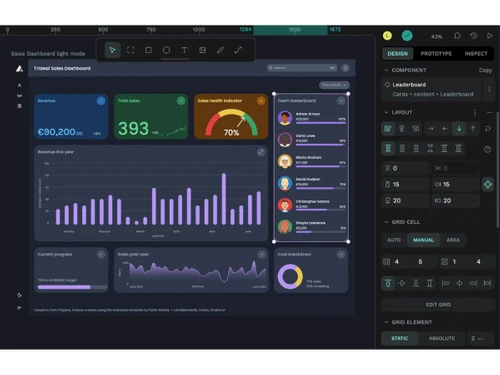
Task: Collapse the LAYOUT section chevron
Action: [386, 112]
